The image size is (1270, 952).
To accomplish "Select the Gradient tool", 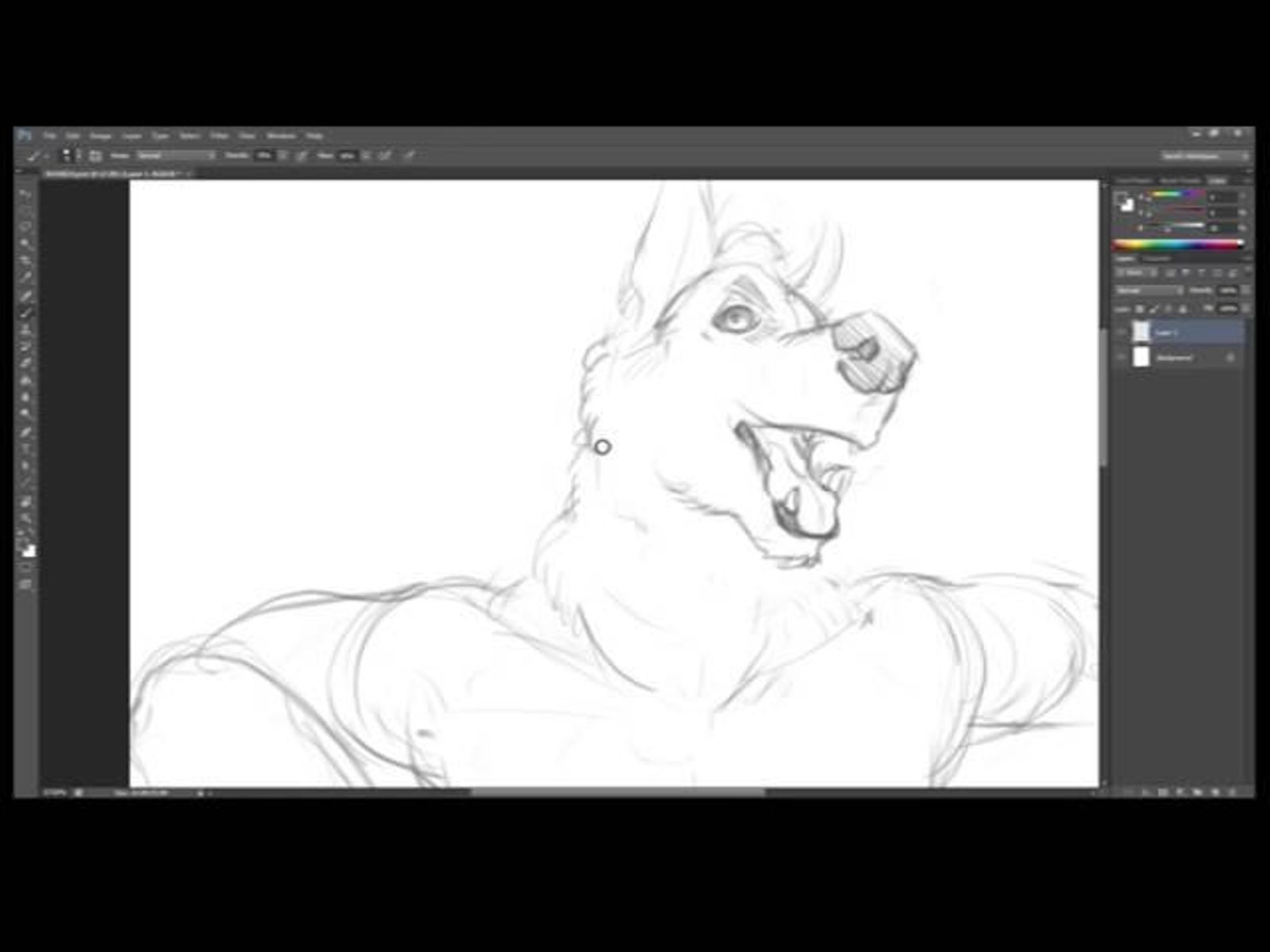I will (25, 380).
